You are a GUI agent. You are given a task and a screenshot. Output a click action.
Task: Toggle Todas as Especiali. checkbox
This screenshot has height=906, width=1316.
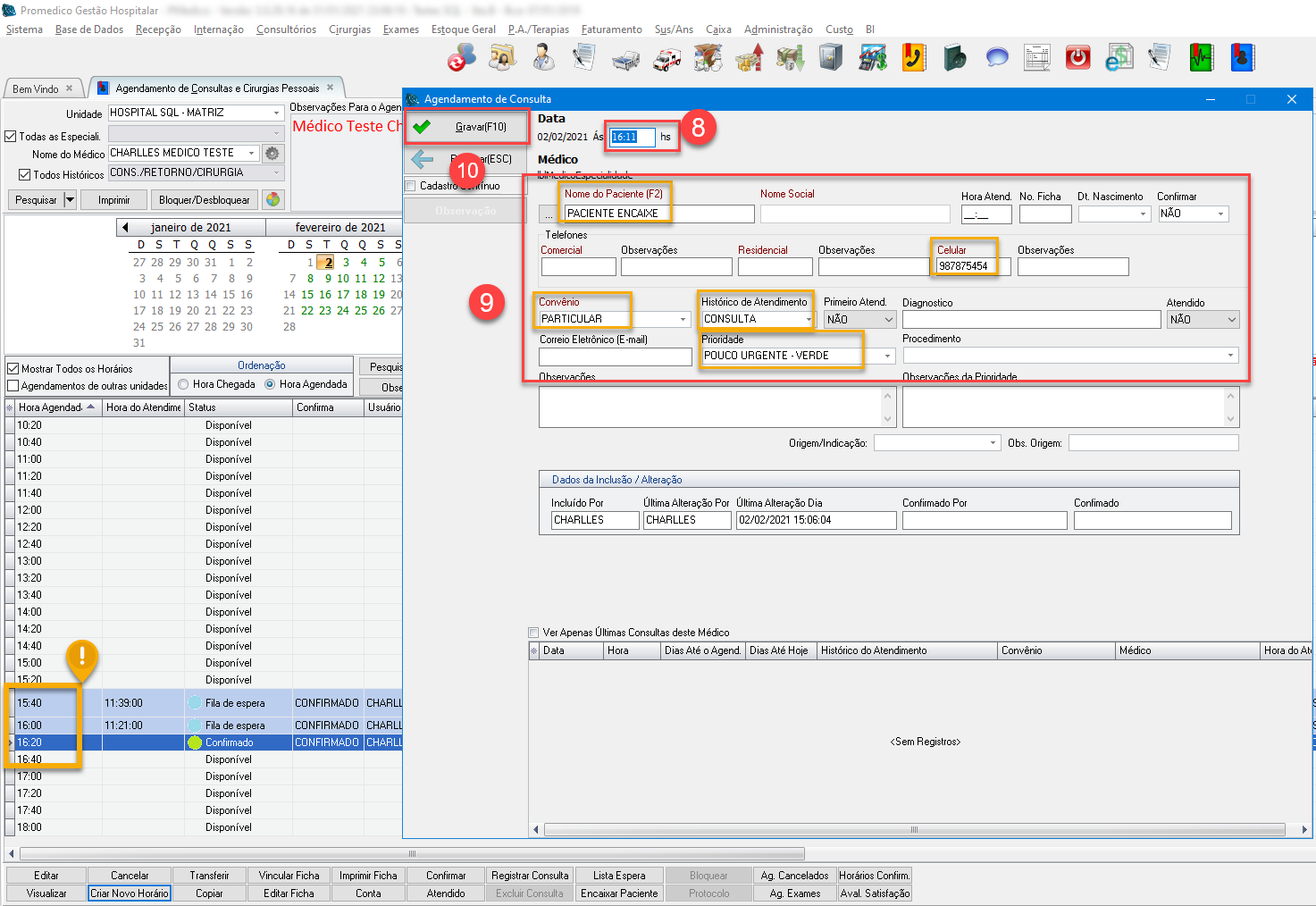coord(11,137)
